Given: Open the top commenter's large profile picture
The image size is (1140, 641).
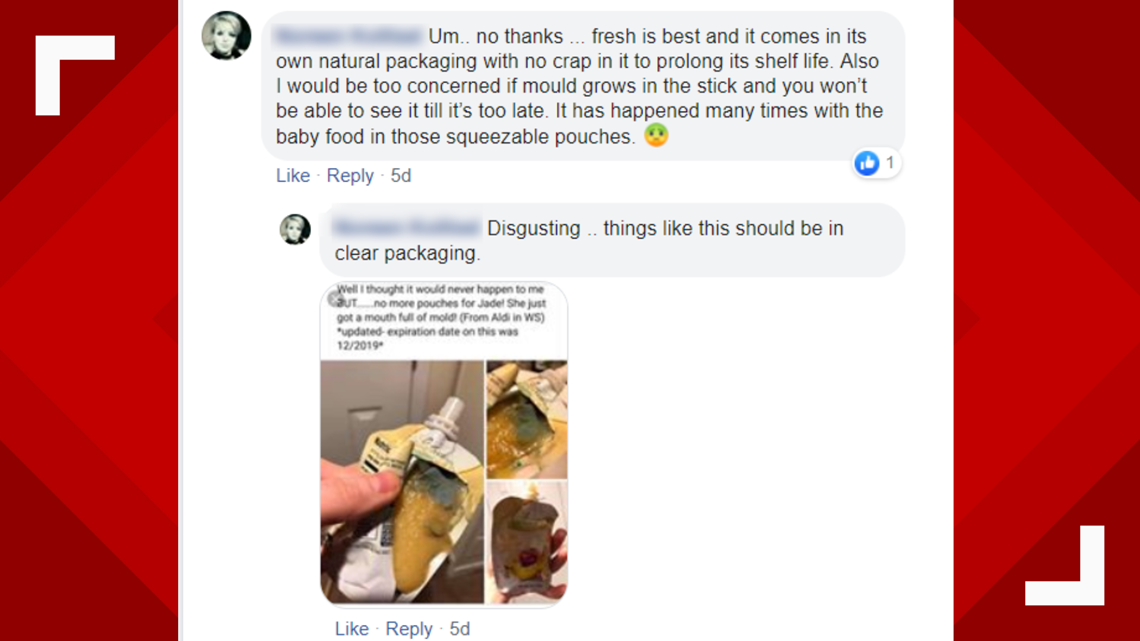Looking at the screenshot, I should [x=226, y=36].
